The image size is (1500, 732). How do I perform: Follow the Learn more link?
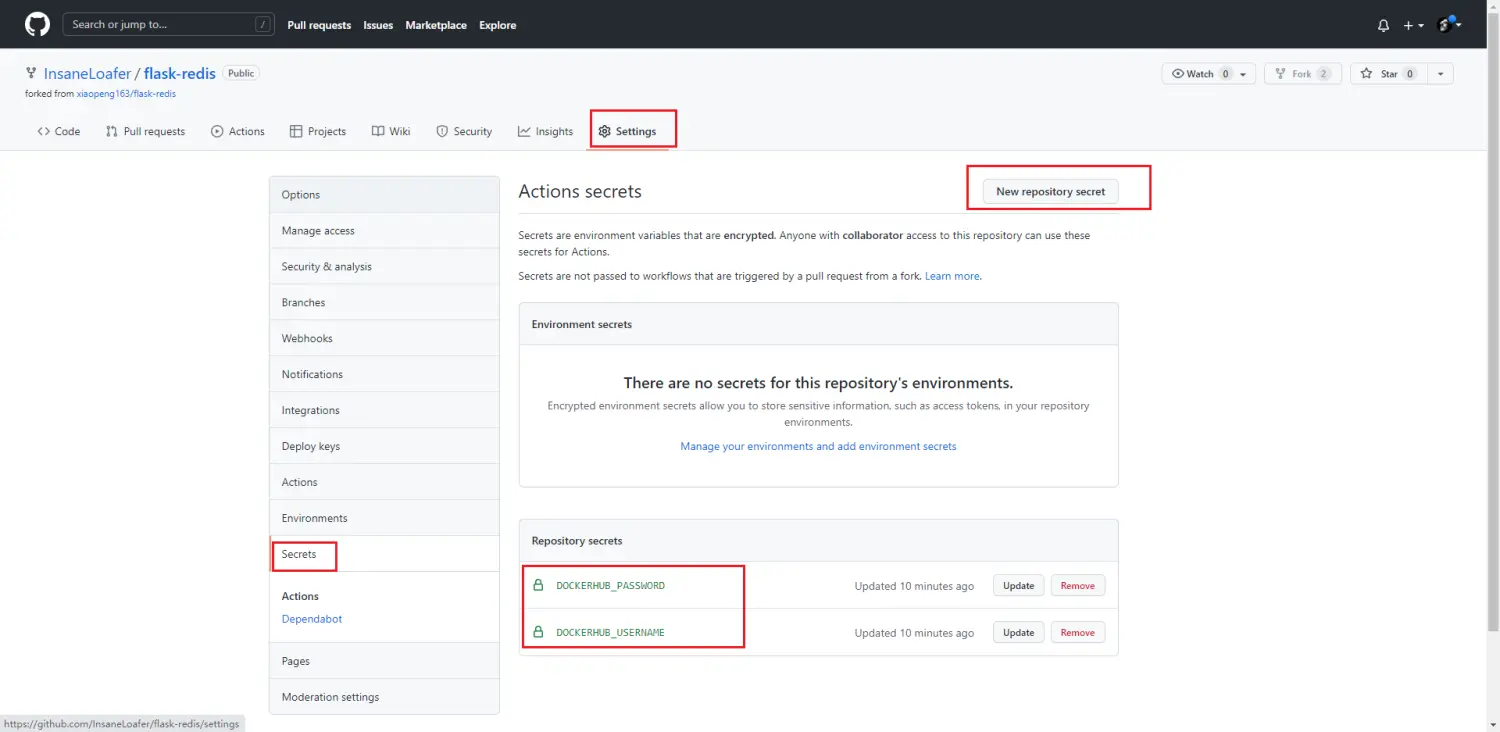pos(952,276)
